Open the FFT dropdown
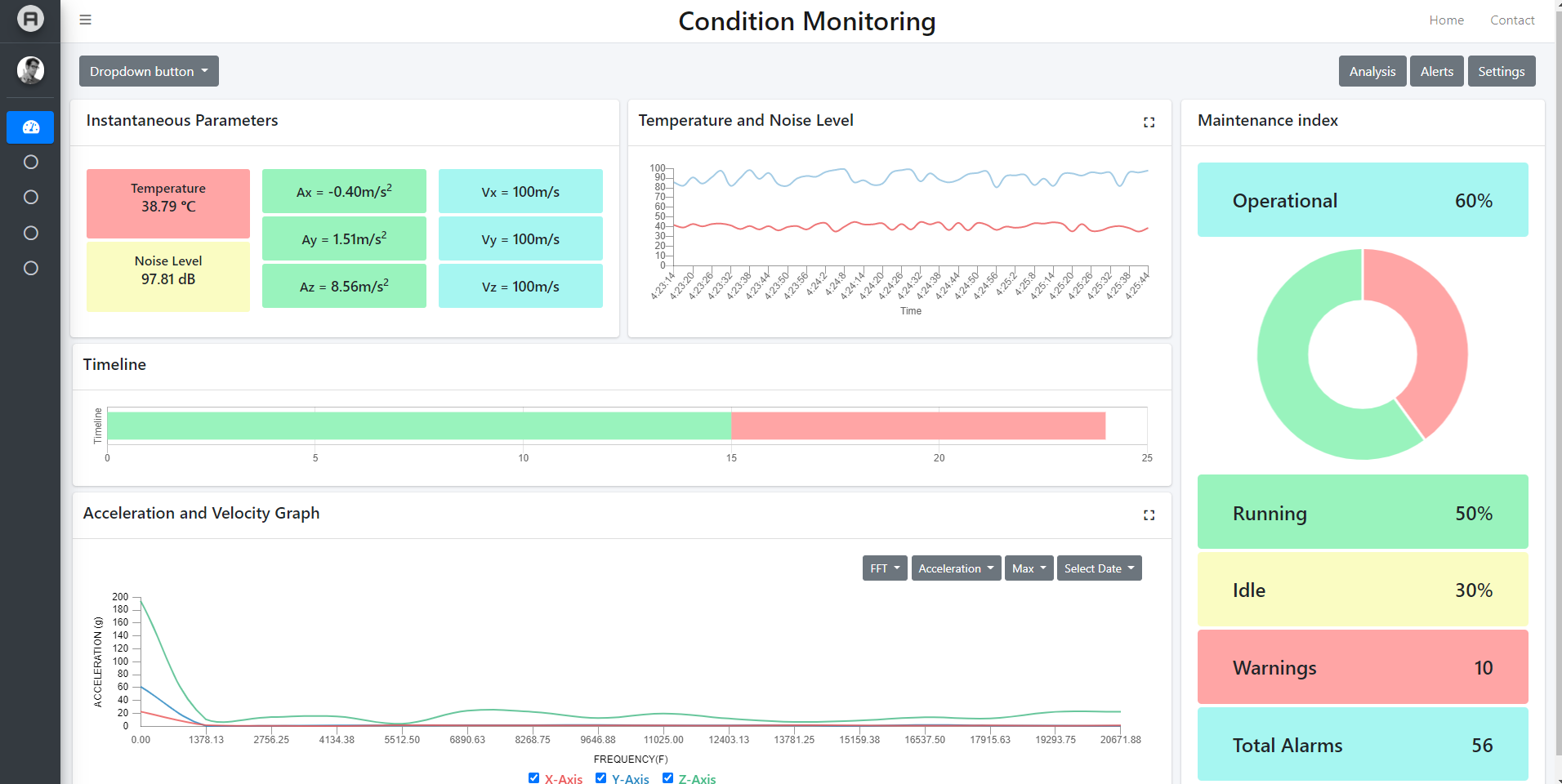 pyautogui.click(x=884, y=568)
